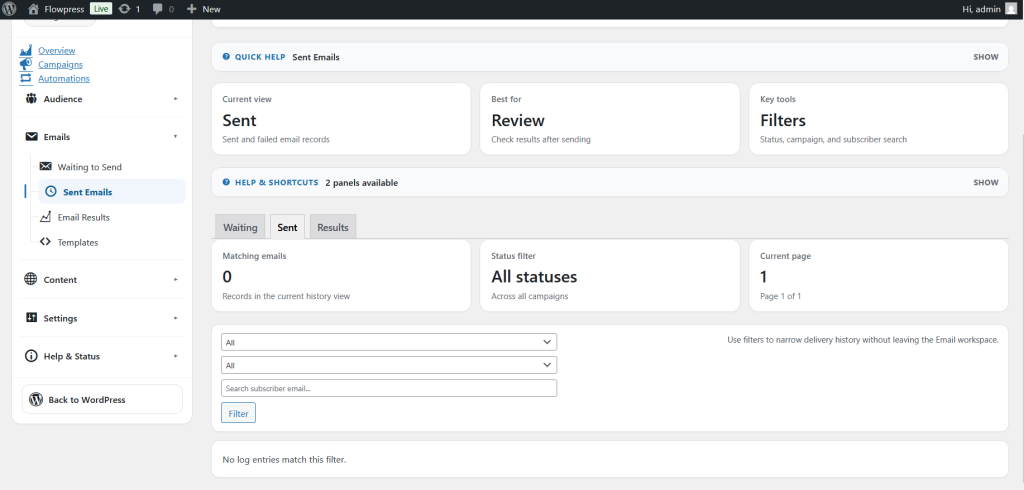Image resolution: width=1024 pixels, height=490 pixels.
Task: Click the Back to WordPress button
Action: (x=103, y=399)
